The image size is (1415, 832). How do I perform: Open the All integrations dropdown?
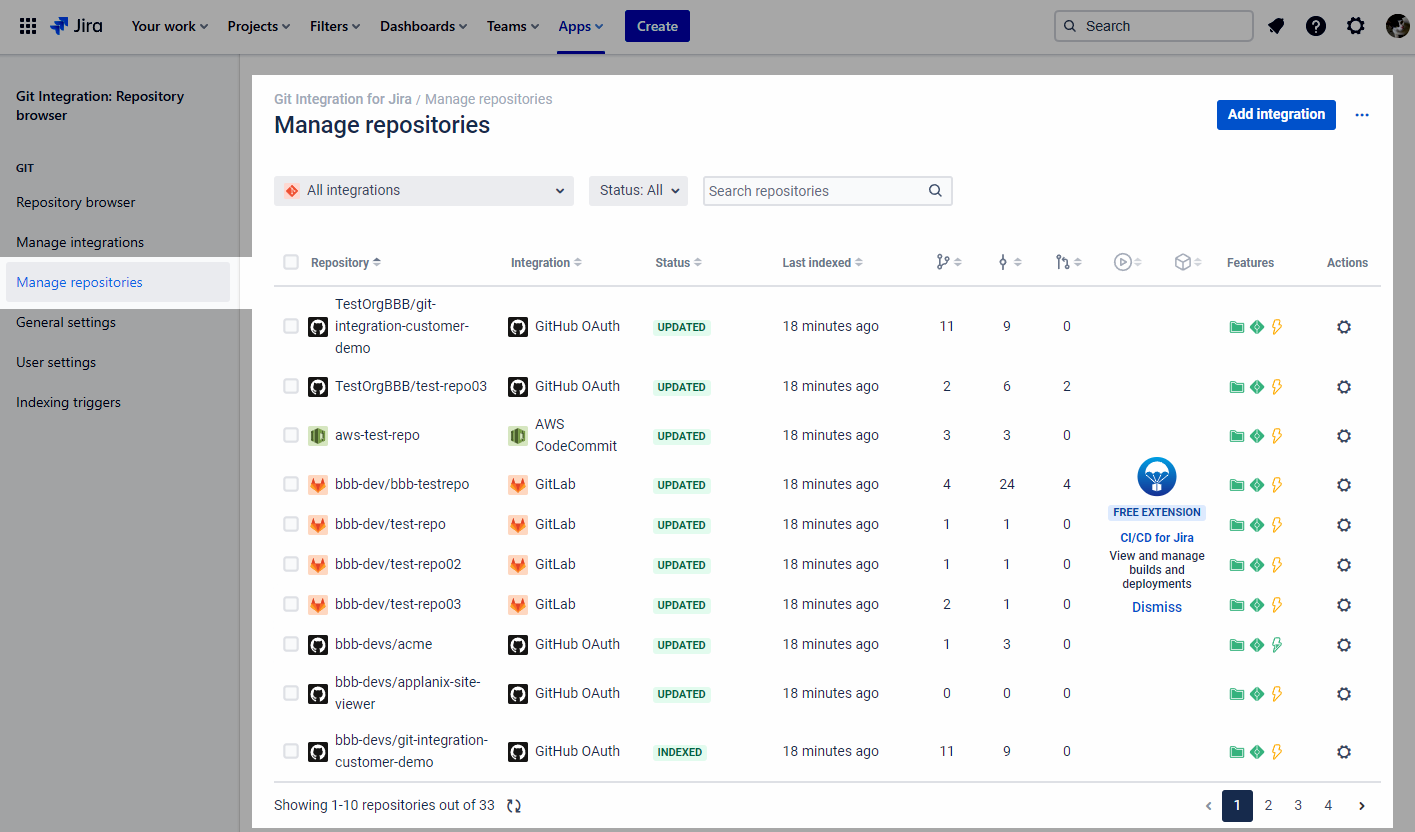(424, 191)
